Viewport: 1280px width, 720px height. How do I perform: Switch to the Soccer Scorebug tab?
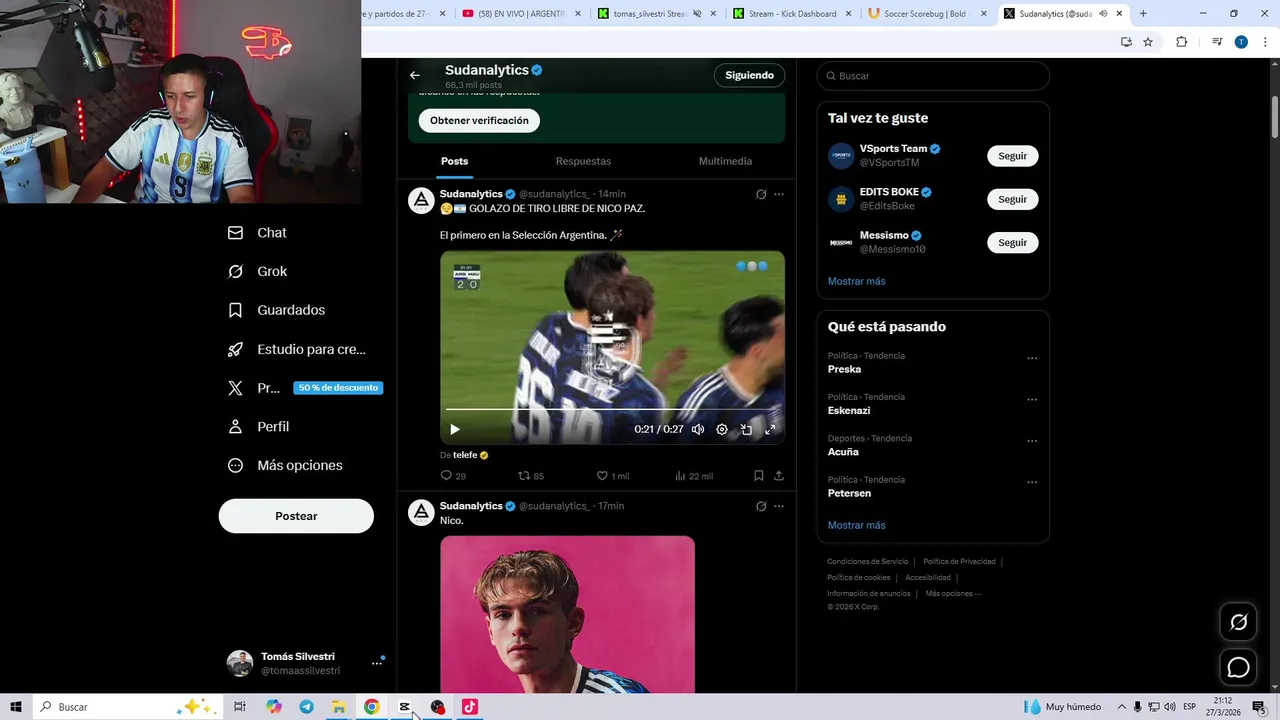pos(927,14)
